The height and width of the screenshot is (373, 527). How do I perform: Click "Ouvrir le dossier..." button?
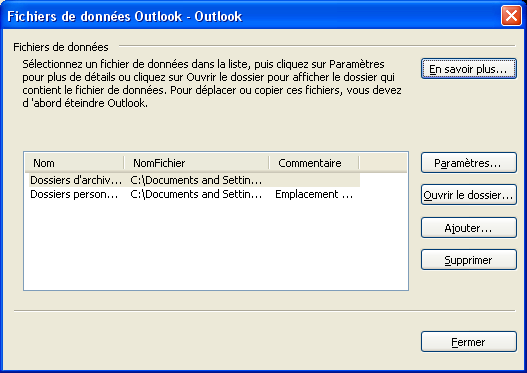click(x=469, y=195)
